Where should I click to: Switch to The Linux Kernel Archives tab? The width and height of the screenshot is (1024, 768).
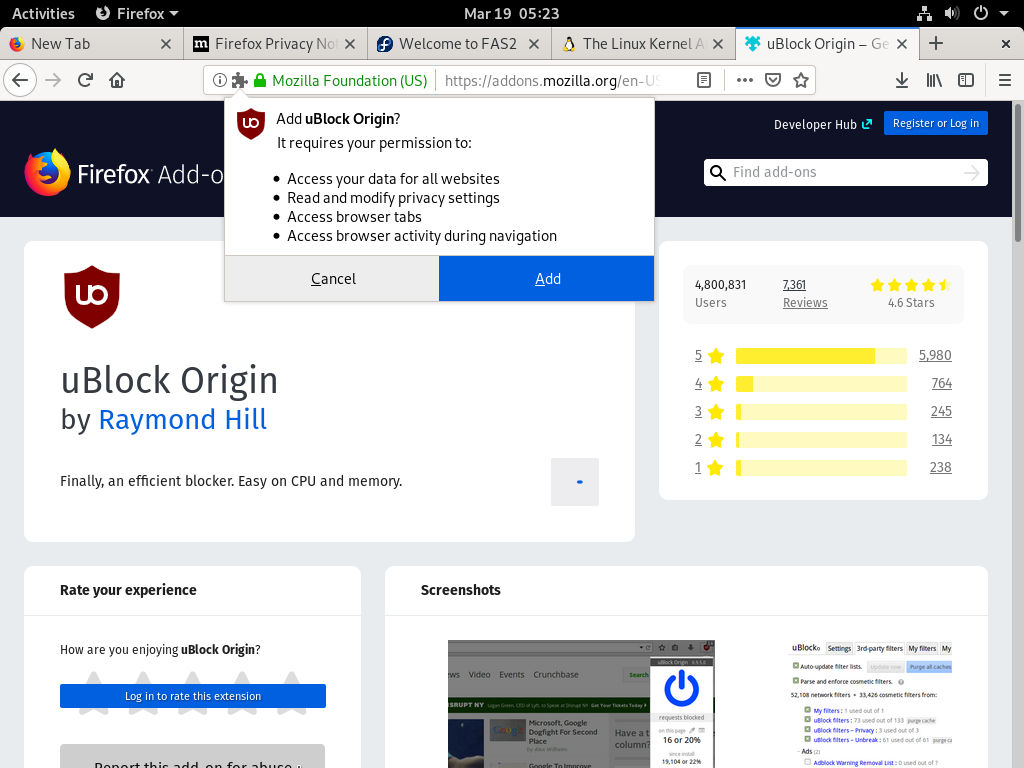click(x=643, y=44)
